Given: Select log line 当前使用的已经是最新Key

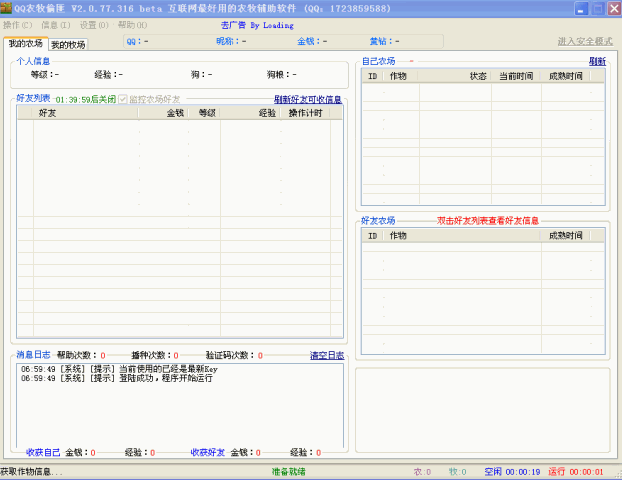Looking at the screenshot, I should [x=119, y=369].
